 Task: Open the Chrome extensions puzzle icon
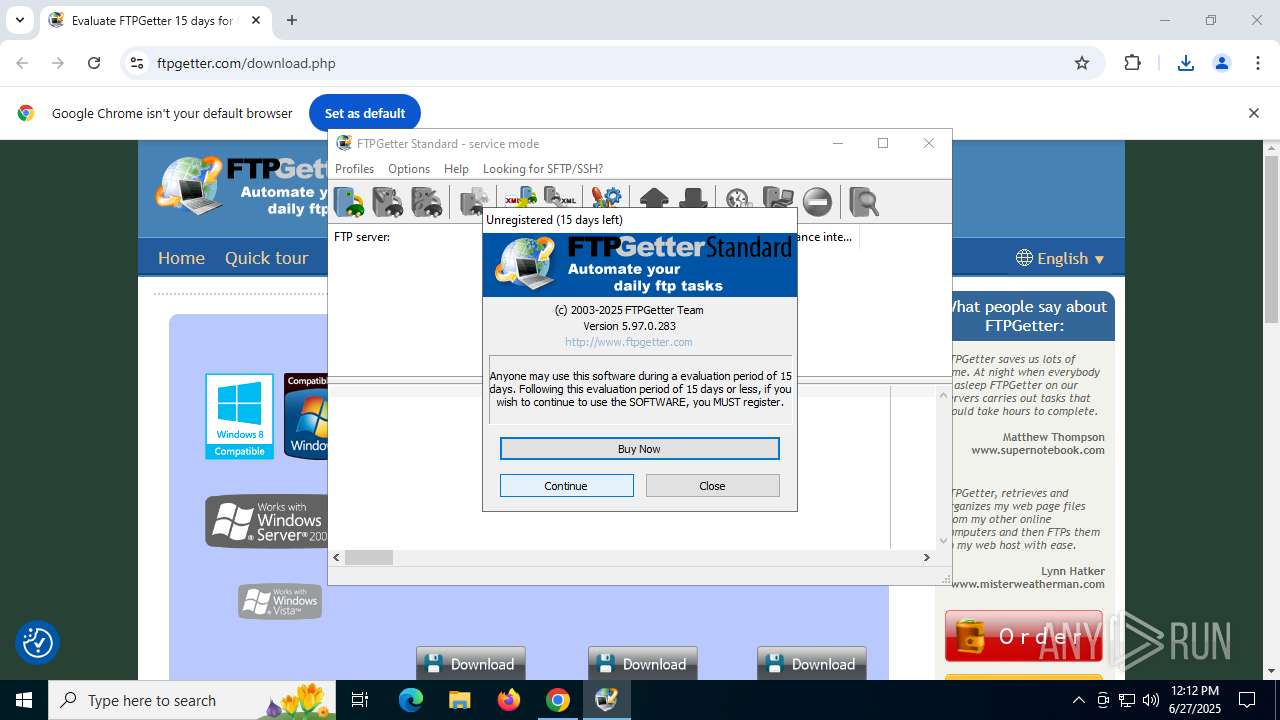click(x=1132, y=63)
